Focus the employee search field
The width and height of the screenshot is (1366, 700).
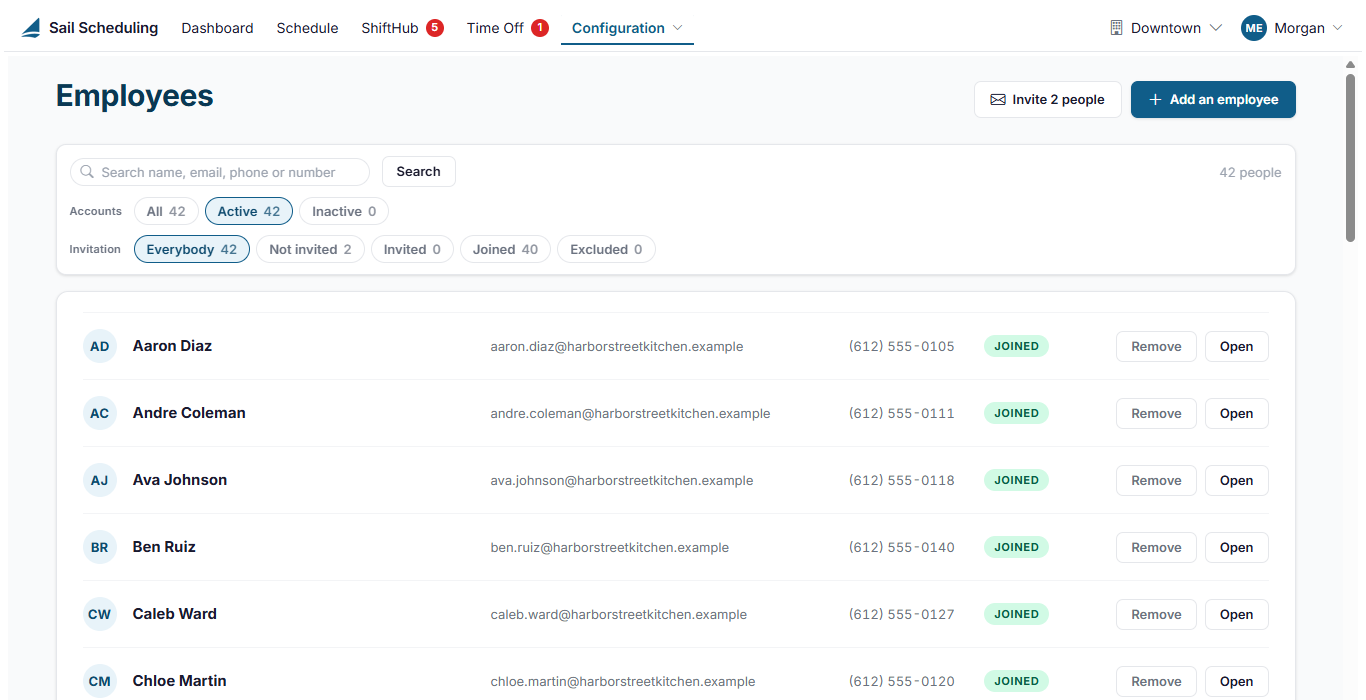pos(220,172)
